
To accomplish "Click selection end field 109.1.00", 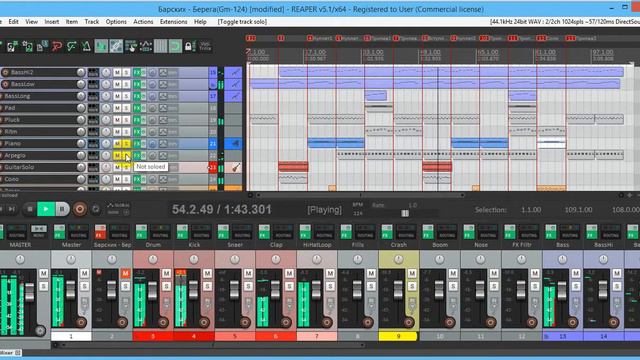I will click(578, 210).
